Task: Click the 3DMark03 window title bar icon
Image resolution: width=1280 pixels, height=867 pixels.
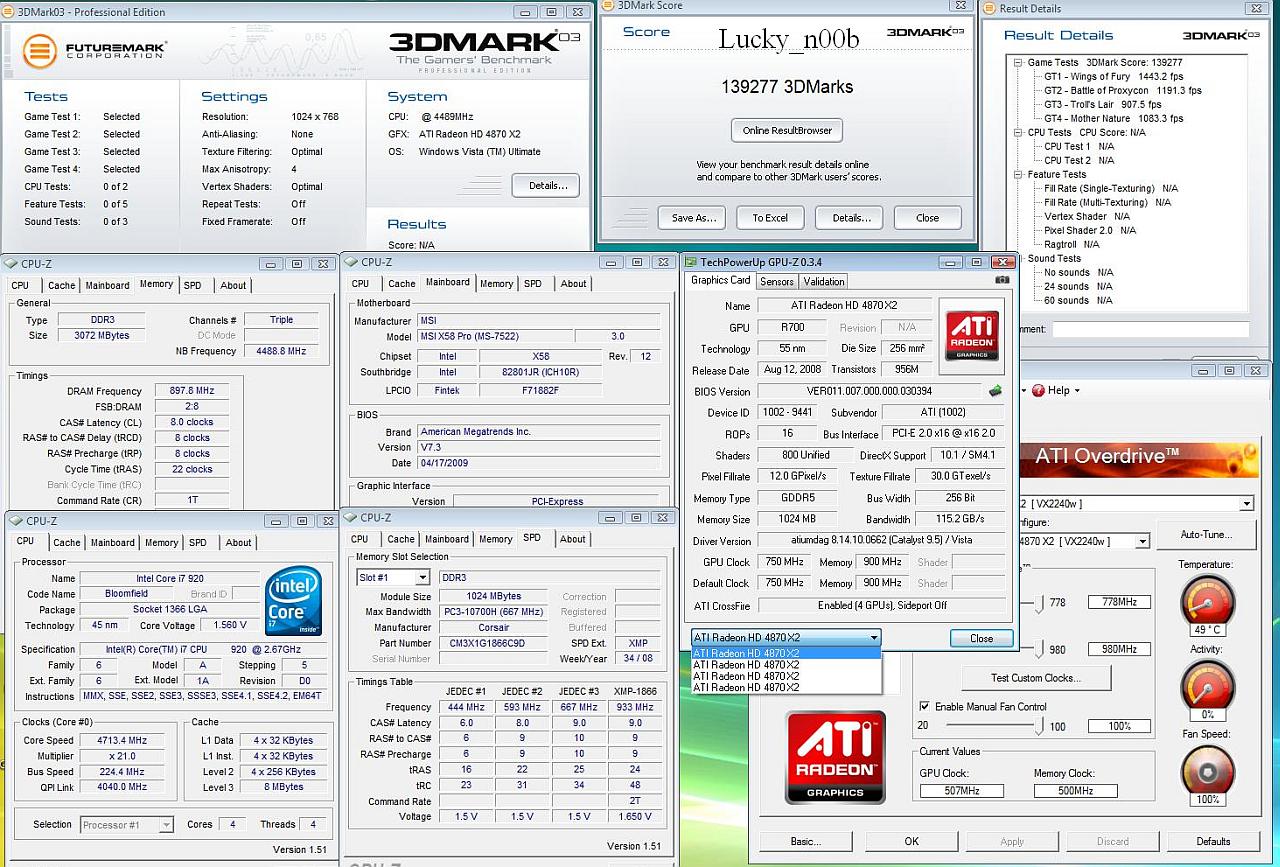Action: 10,12
